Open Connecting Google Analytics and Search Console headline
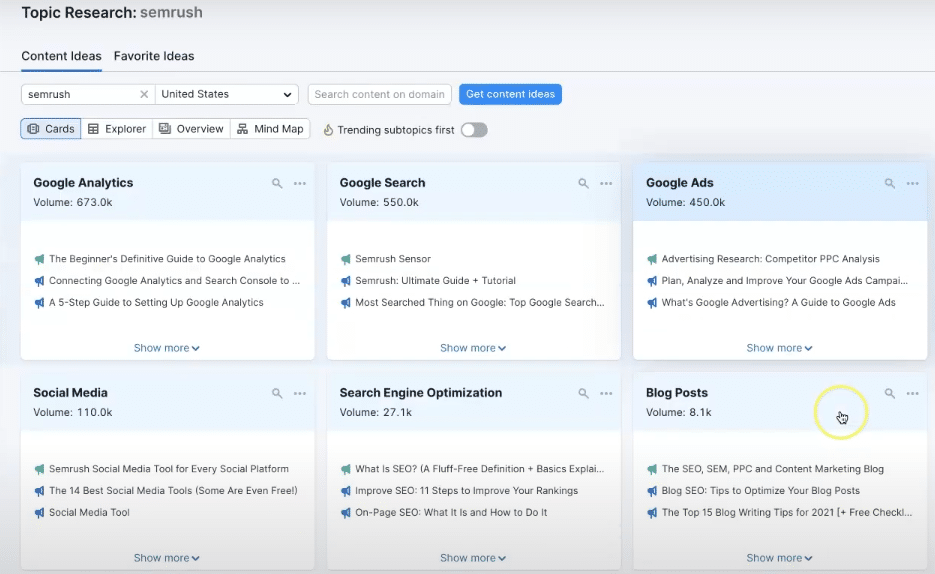The height and width of the screenshot is (574, 935). (x=174, y=281)
